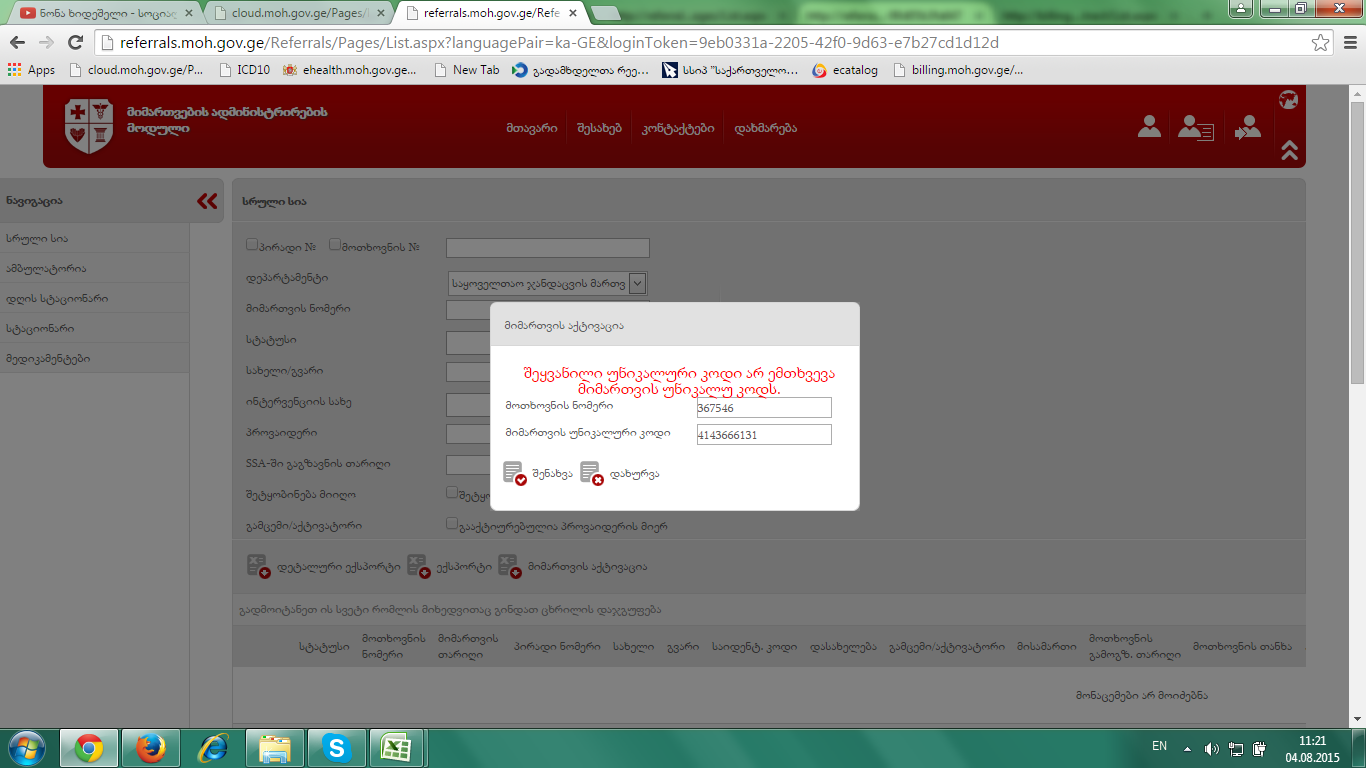
Task: Open the კონტაქტები menu item
Action: 678,128
